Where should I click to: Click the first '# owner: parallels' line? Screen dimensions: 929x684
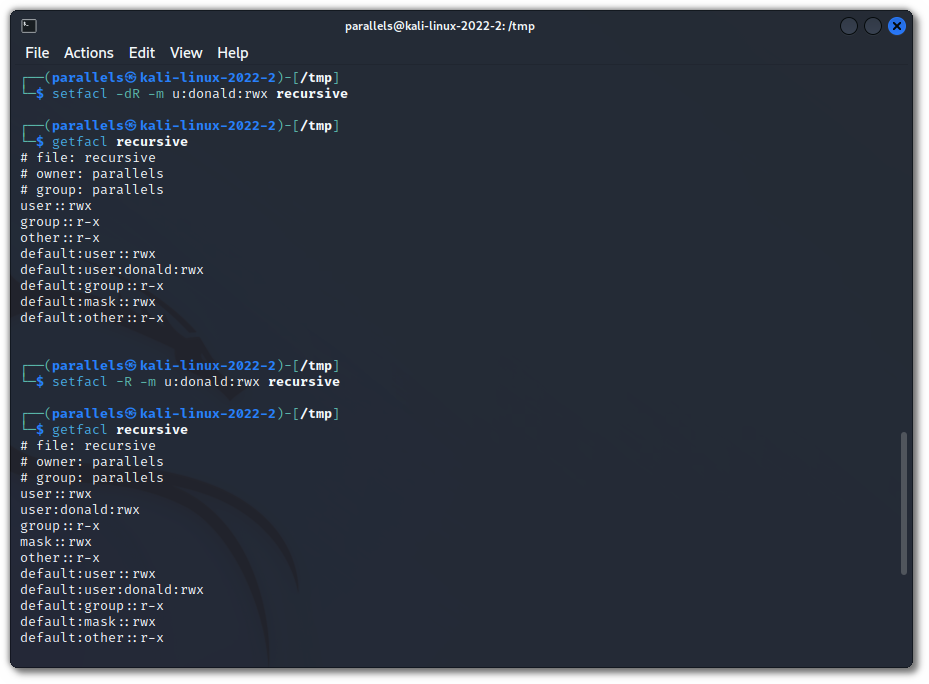(92, 174)
